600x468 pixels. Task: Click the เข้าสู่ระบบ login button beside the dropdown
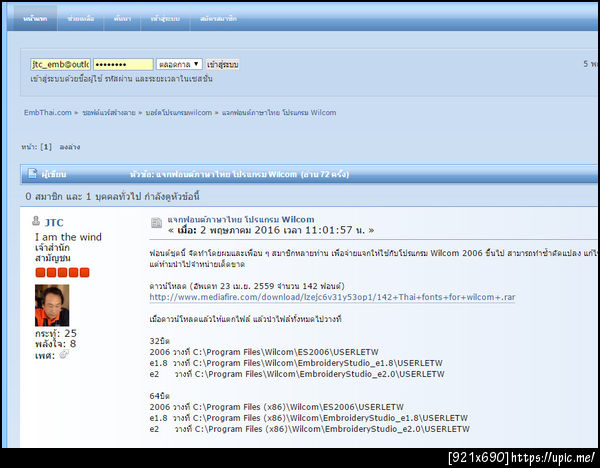[x=222, y=64]
